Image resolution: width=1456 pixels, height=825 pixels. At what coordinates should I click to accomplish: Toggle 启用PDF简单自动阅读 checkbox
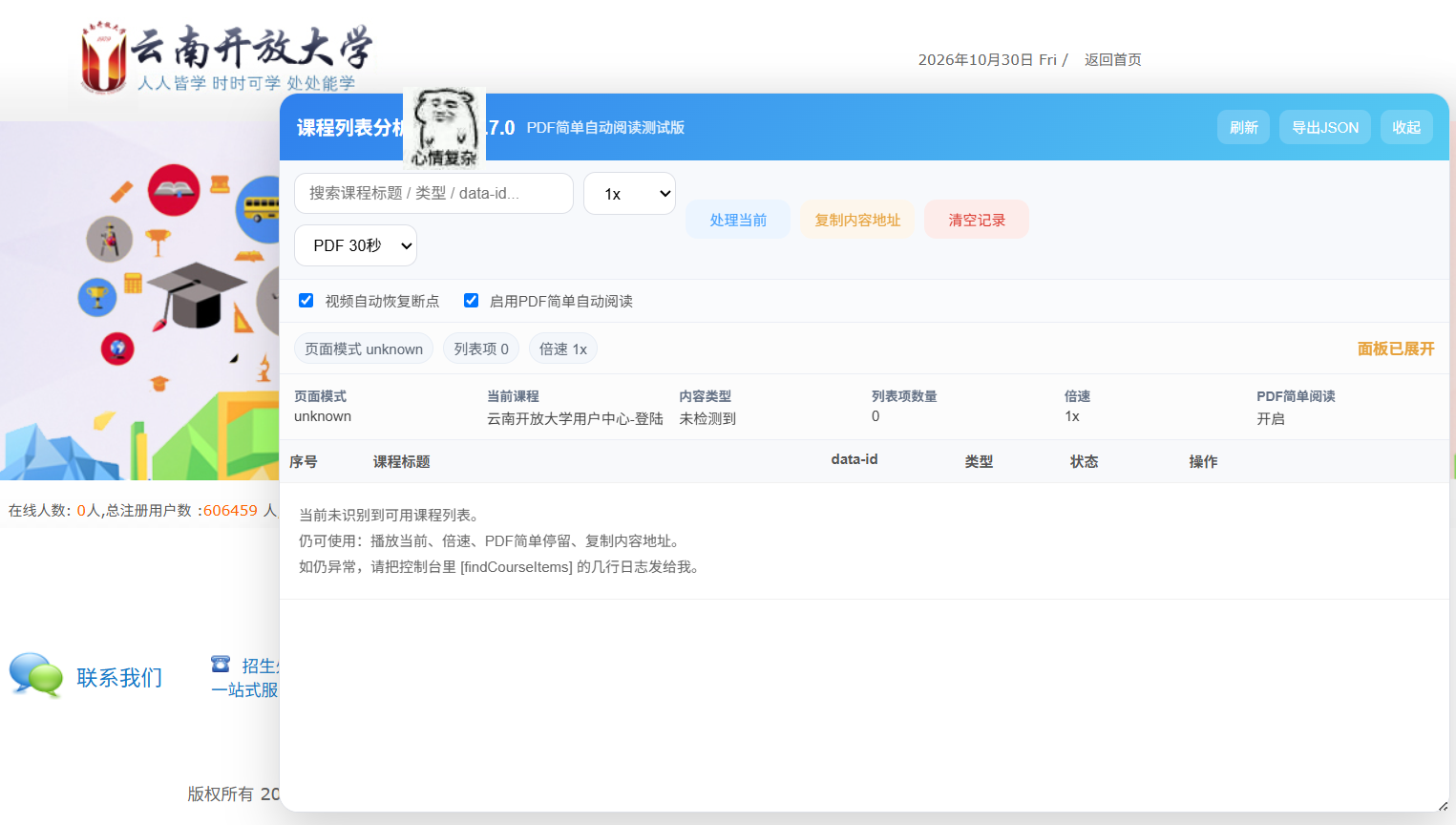coord(471,300)
